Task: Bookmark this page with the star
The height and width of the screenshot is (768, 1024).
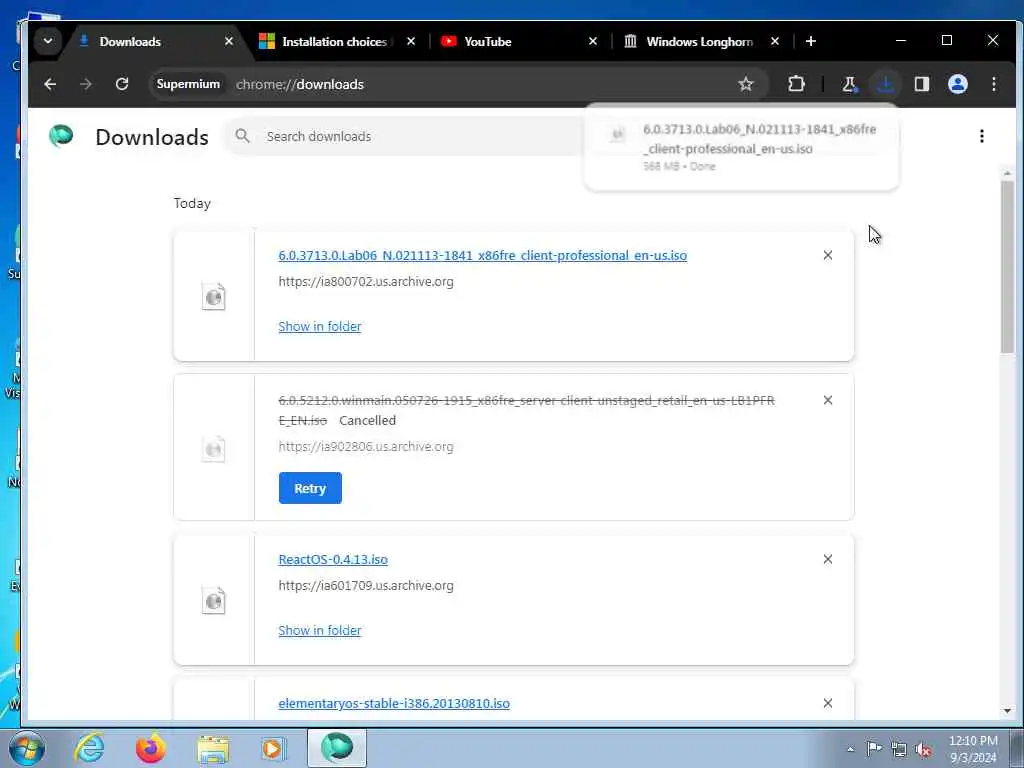Action: [746, 84]
